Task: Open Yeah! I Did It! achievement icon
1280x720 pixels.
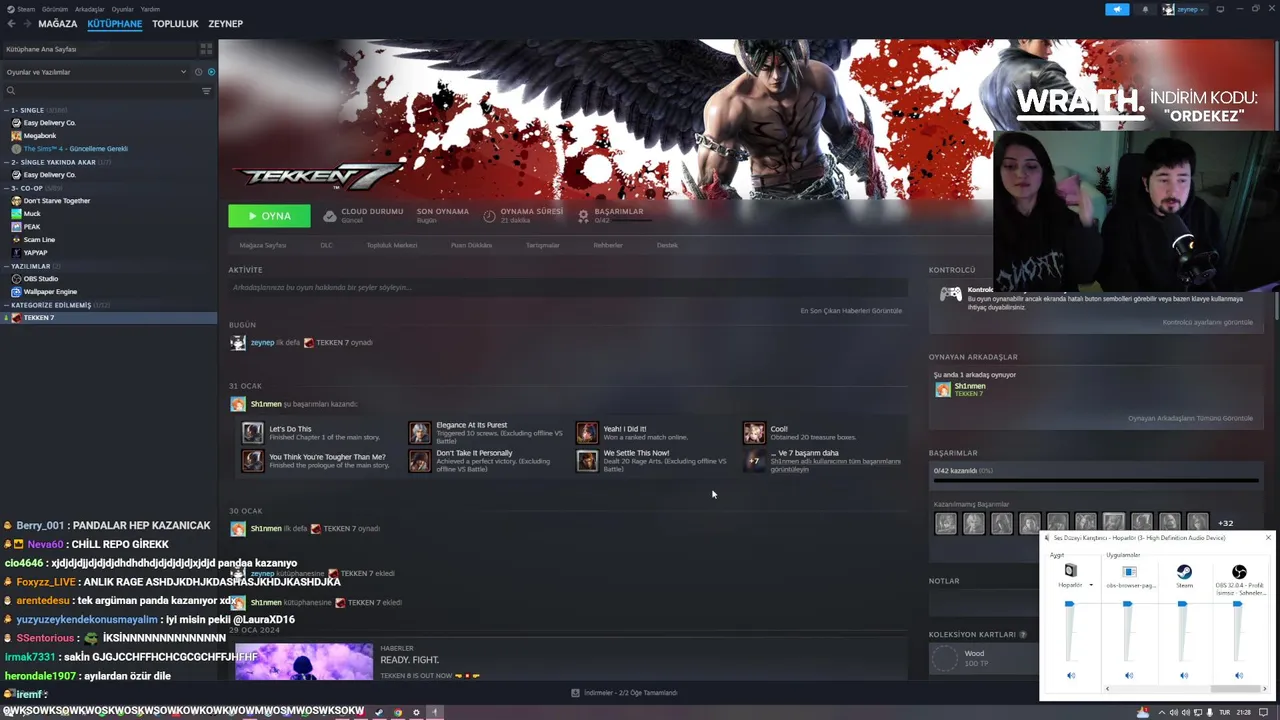Action: coord(587,432)
